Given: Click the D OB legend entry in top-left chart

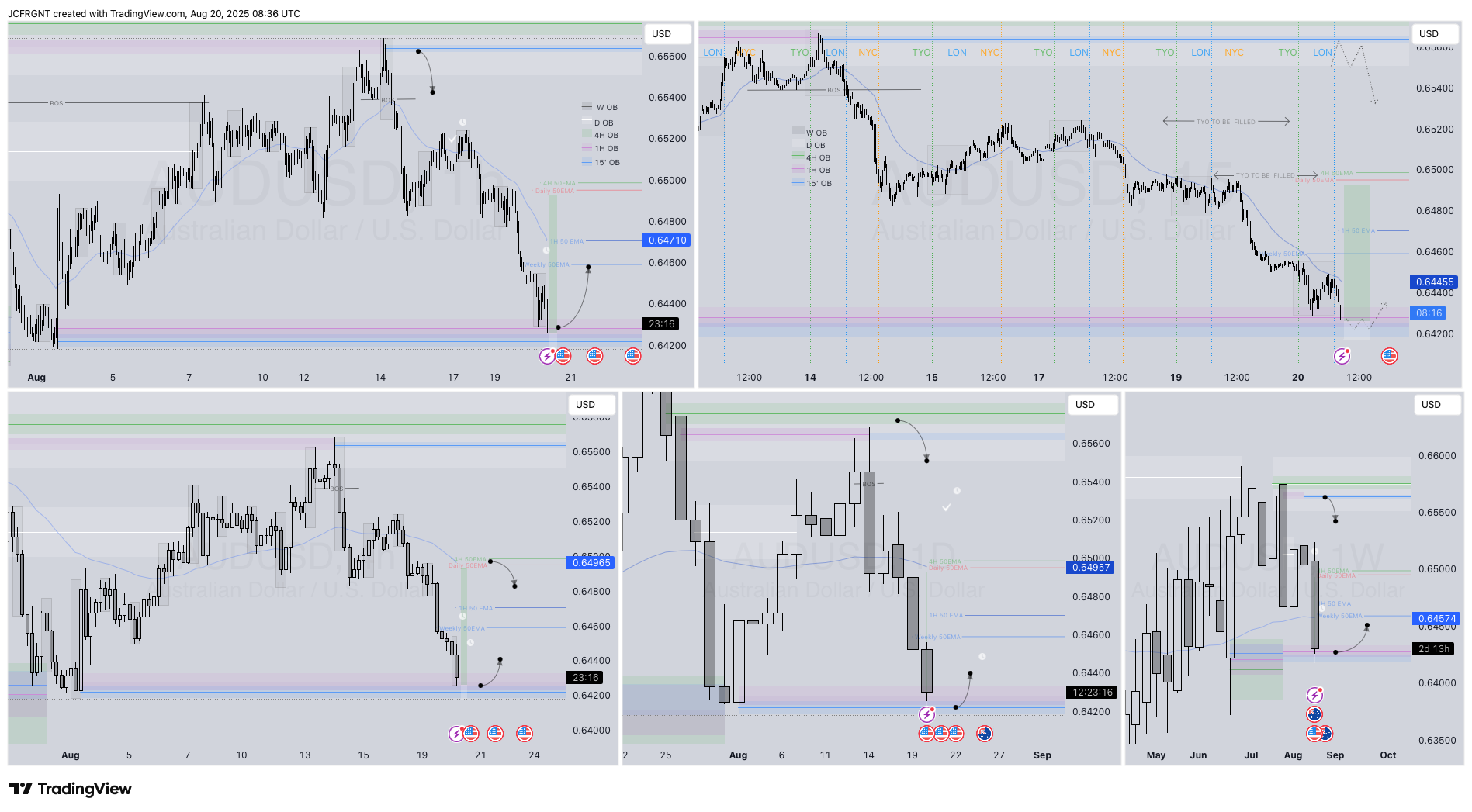Looking at the screenshot, I should pyautogui.click(x=598, y=123).
